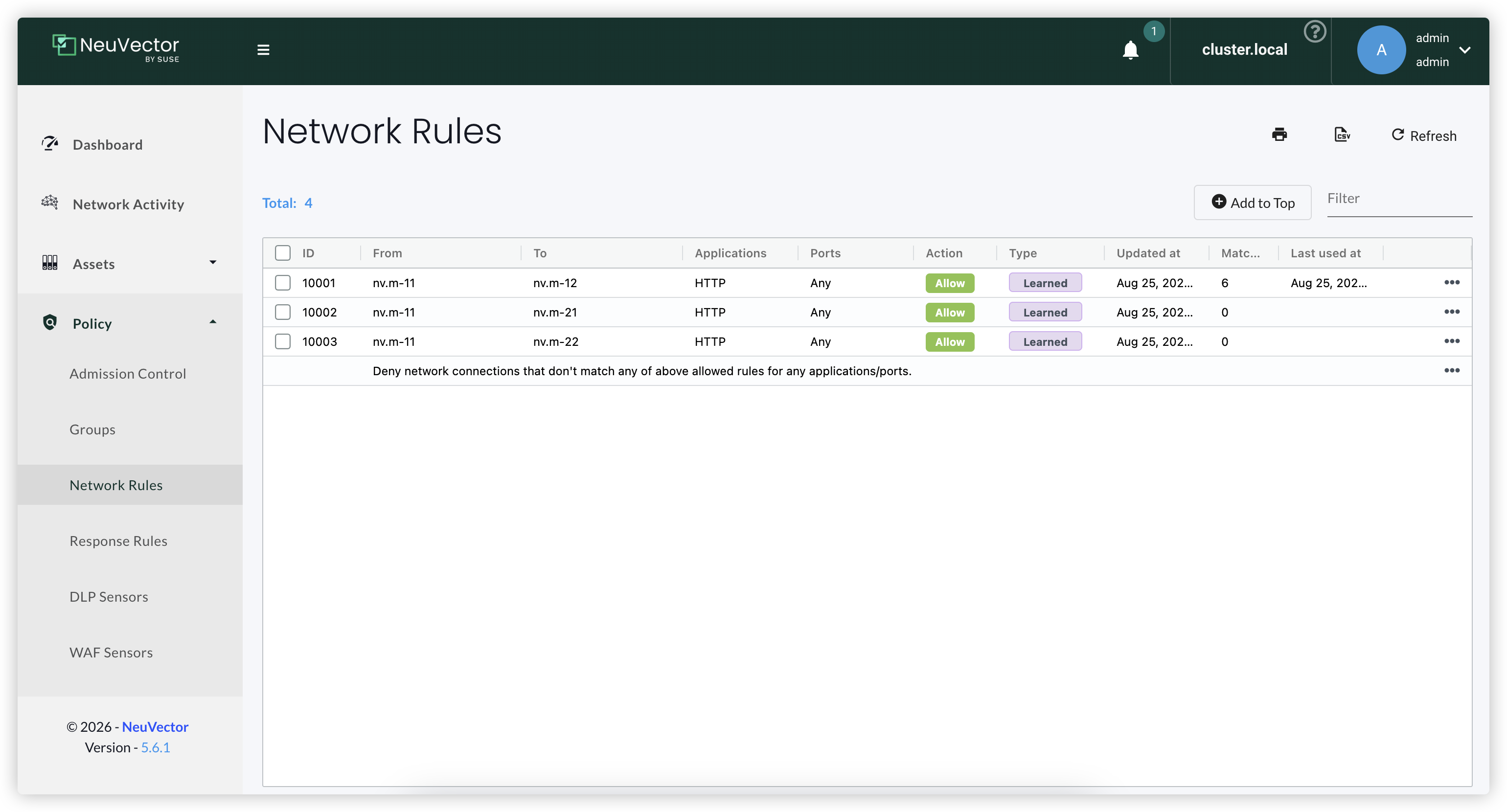Viewport: 1507px width, 812px height.
Task: Click the Dashboard gauge icon
Action: point(50,143)
